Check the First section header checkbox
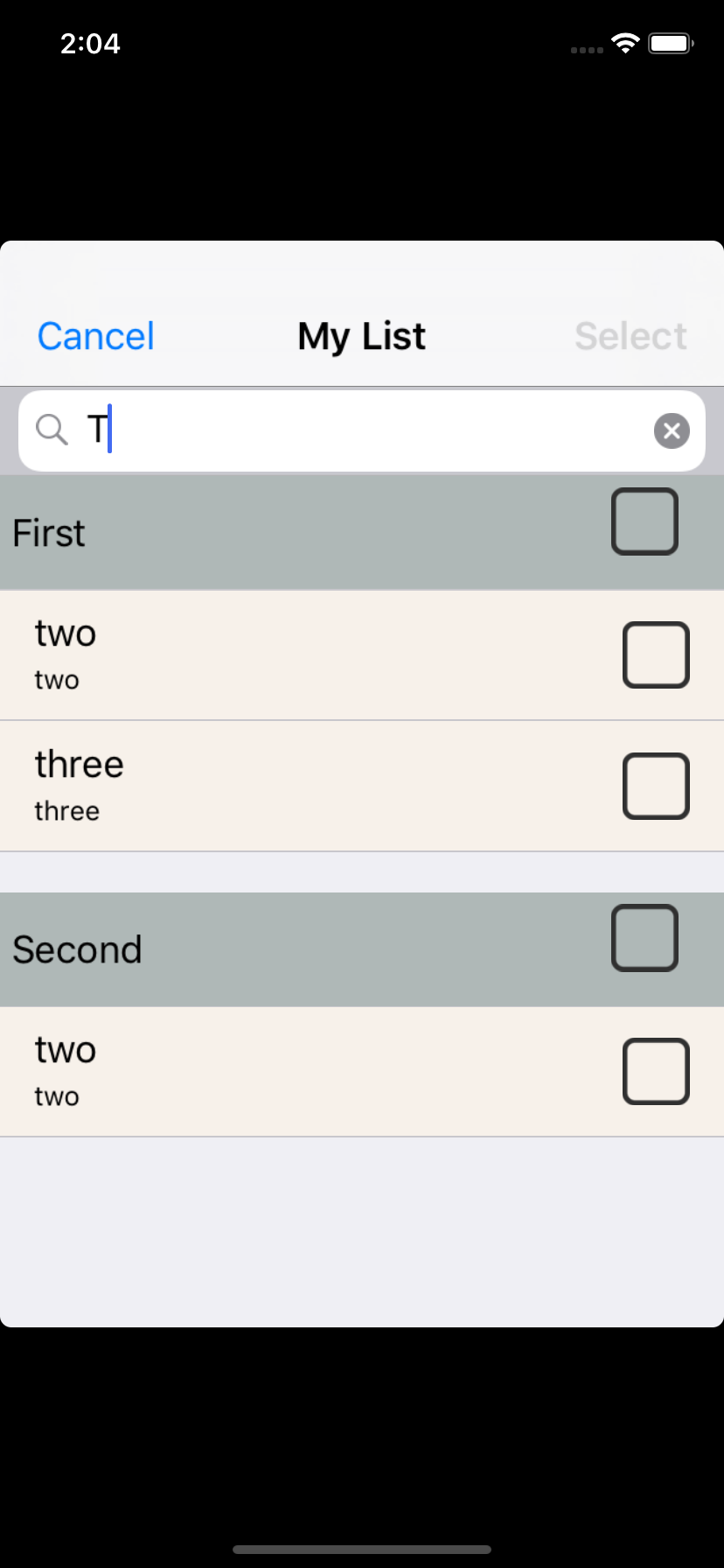This screenshot has height=1568, width=724. pyautogui.click(x=644, y=521)
